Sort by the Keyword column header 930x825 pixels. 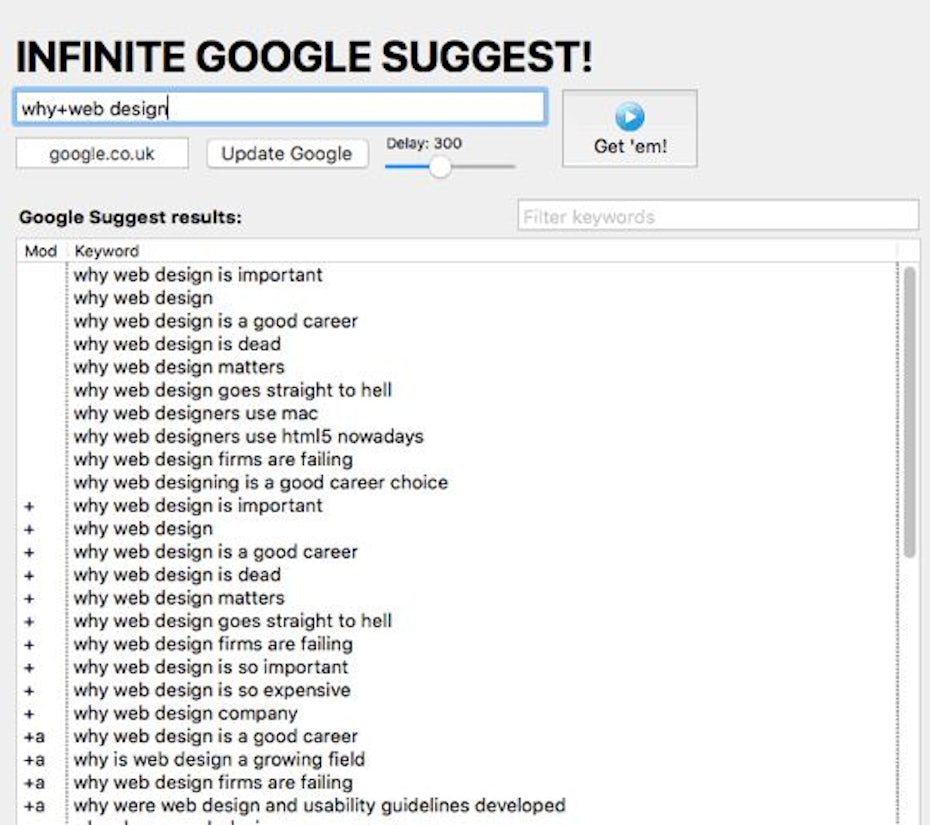point(107,251)
